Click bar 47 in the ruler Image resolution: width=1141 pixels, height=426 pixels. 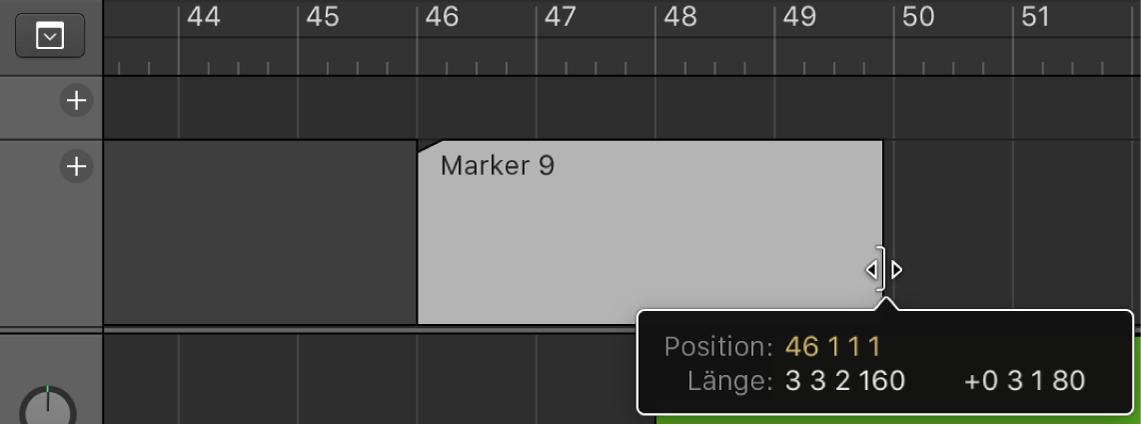[x=560, y=18]
